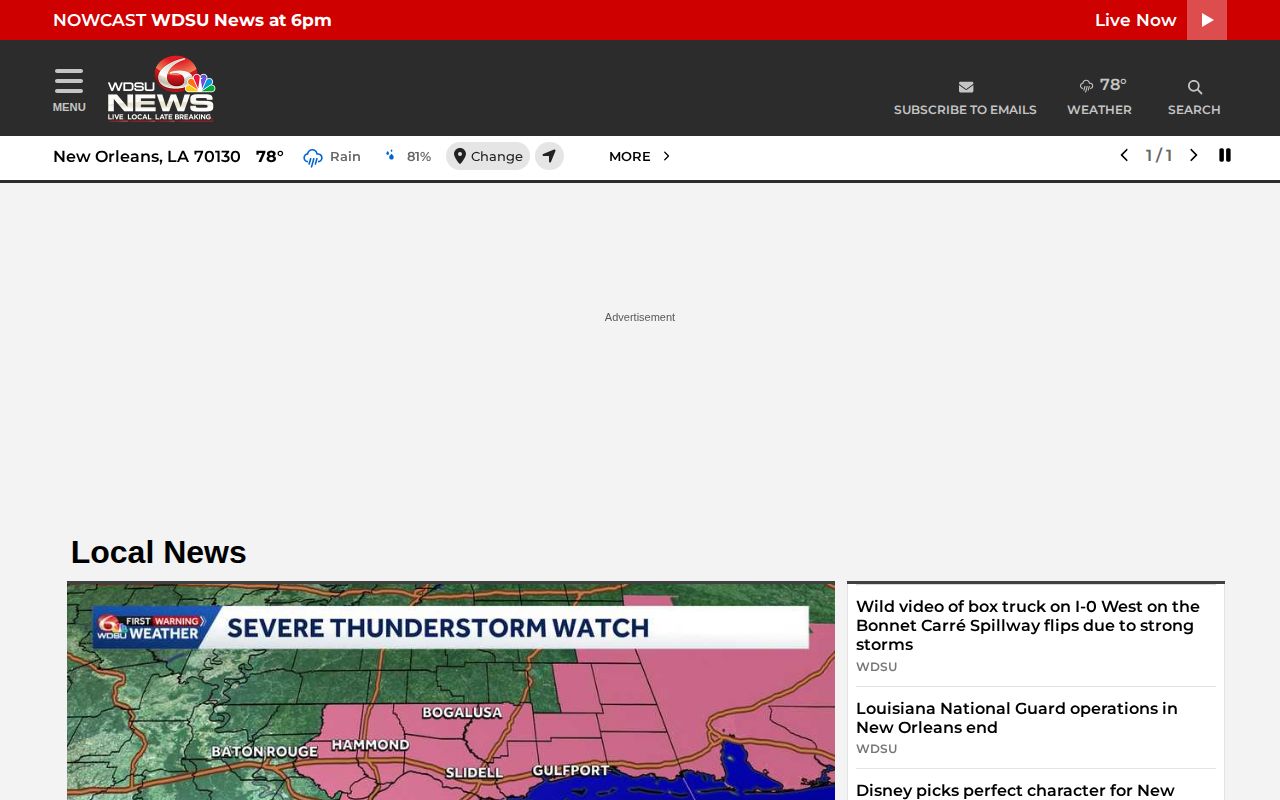Viewport: 1280px width, 800px height.
Task: Go to WDSU News logo homepage
Action: pos(161,88)
